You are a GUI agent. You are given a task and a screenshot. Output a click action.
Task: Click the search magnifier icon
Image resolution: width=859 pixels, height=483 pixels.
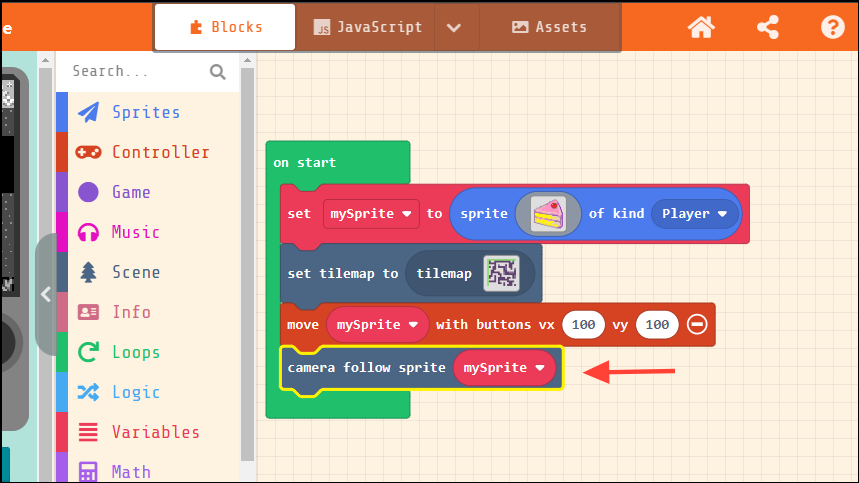(218, 71)
